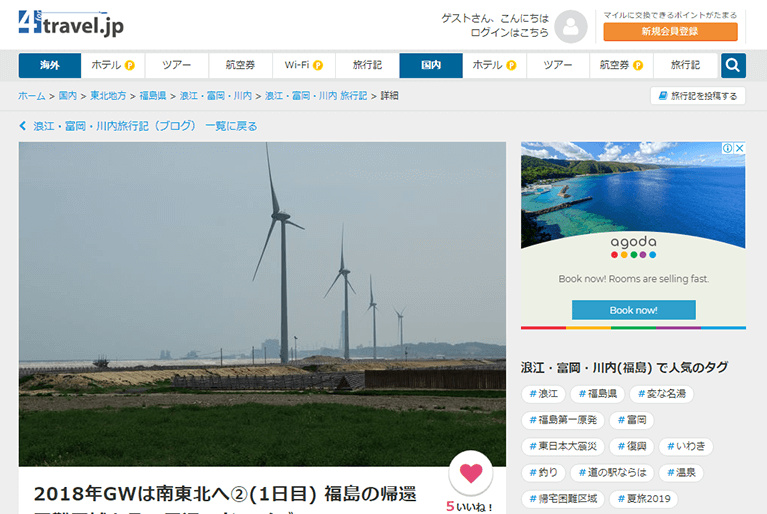Viewport: 767px width, 514px height.
Task: Click the 4travel.jp logo
Action: tap(70, 23)
